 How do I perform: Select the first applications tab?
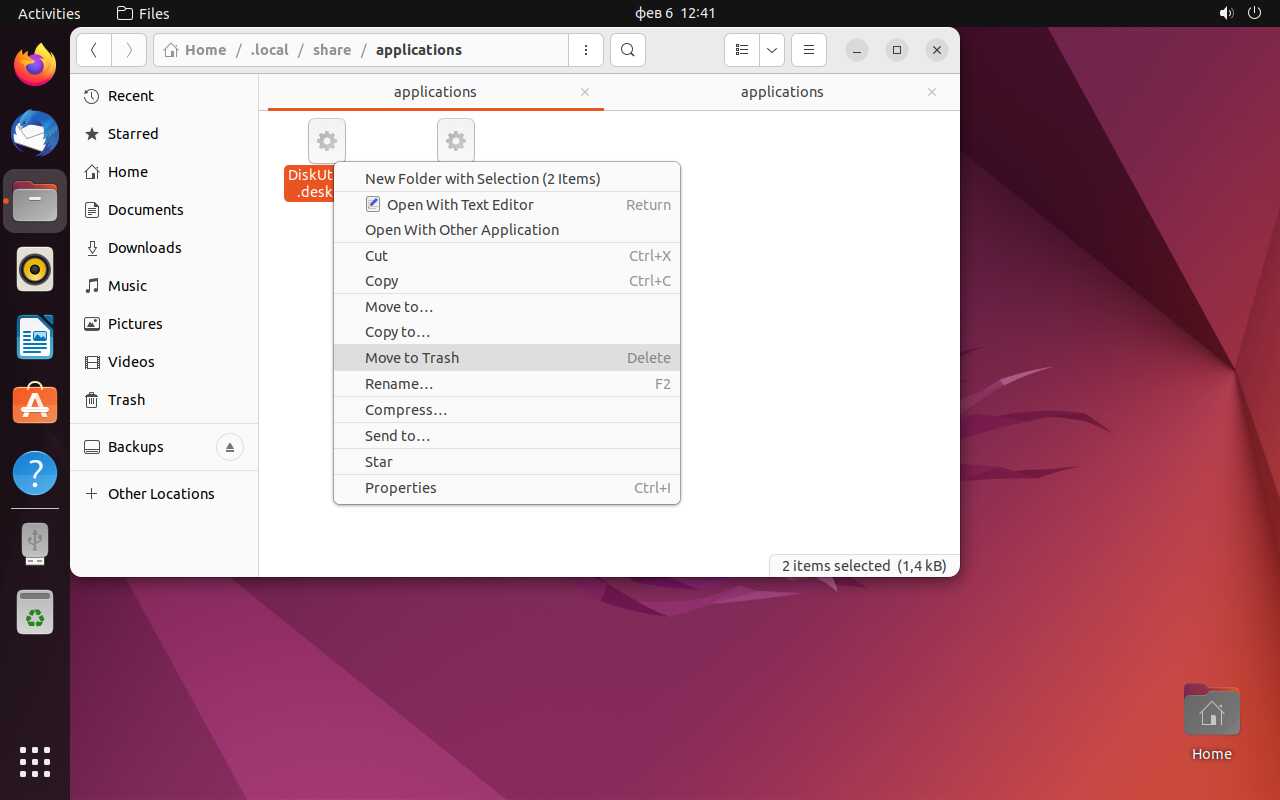pos(435,92)
